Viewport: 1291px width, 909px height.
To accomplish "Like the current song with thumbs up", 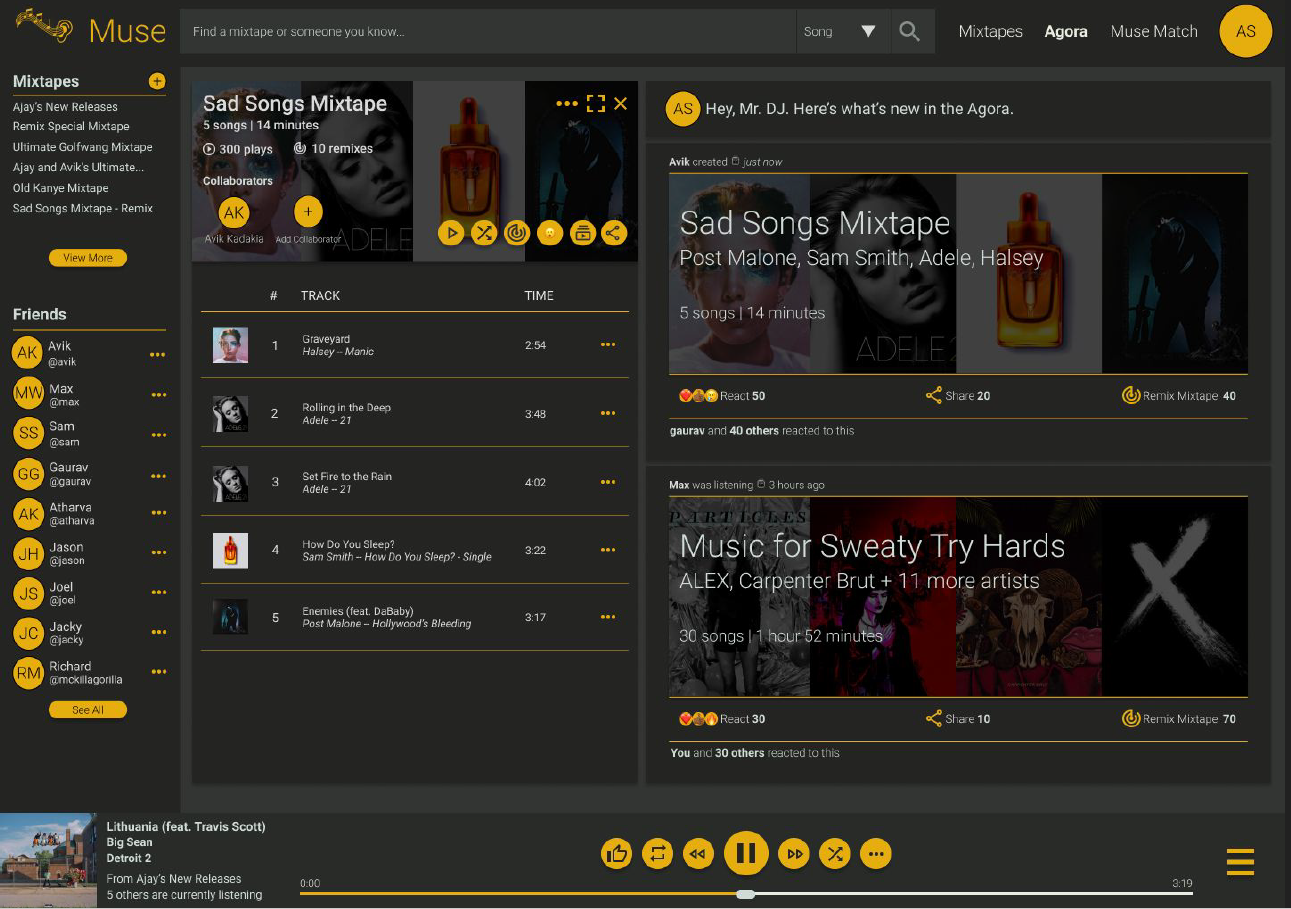I will coord(617,853).
